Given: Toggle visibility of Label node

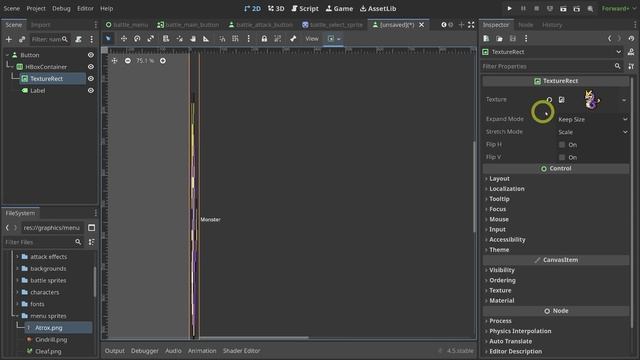Looking at the screenshot, I should click(91, 91).
